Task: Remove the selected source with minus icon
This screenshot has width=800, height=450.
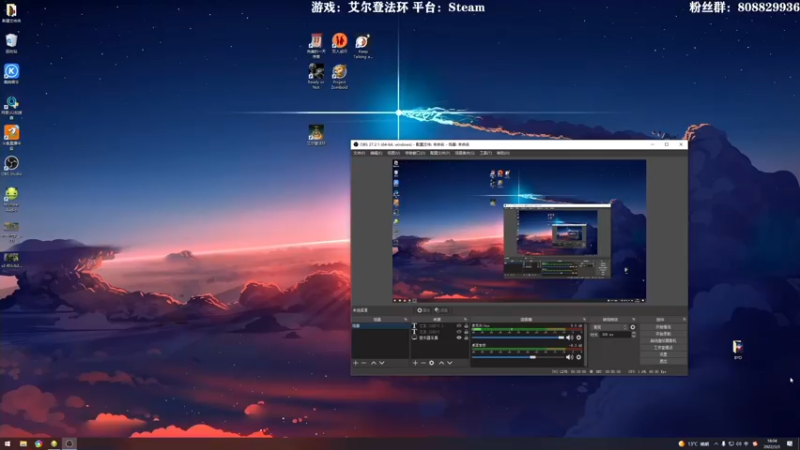Action: (x=423, y=363)
